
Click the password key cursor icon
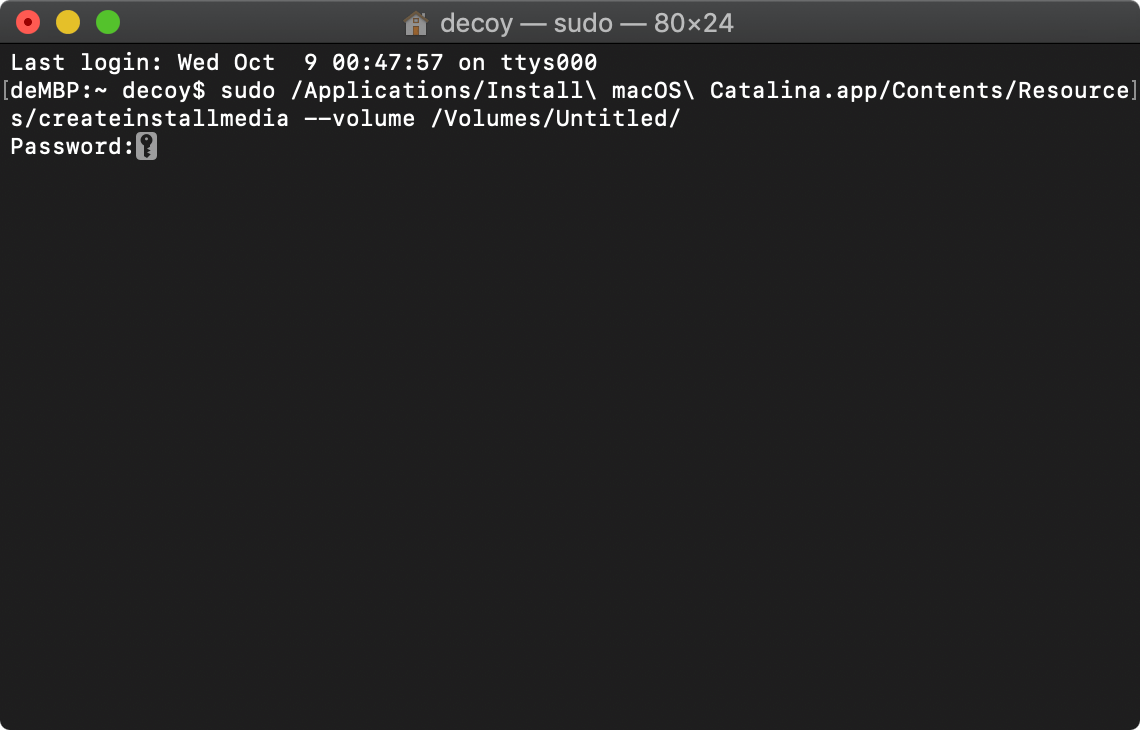[x=146, y=146]
